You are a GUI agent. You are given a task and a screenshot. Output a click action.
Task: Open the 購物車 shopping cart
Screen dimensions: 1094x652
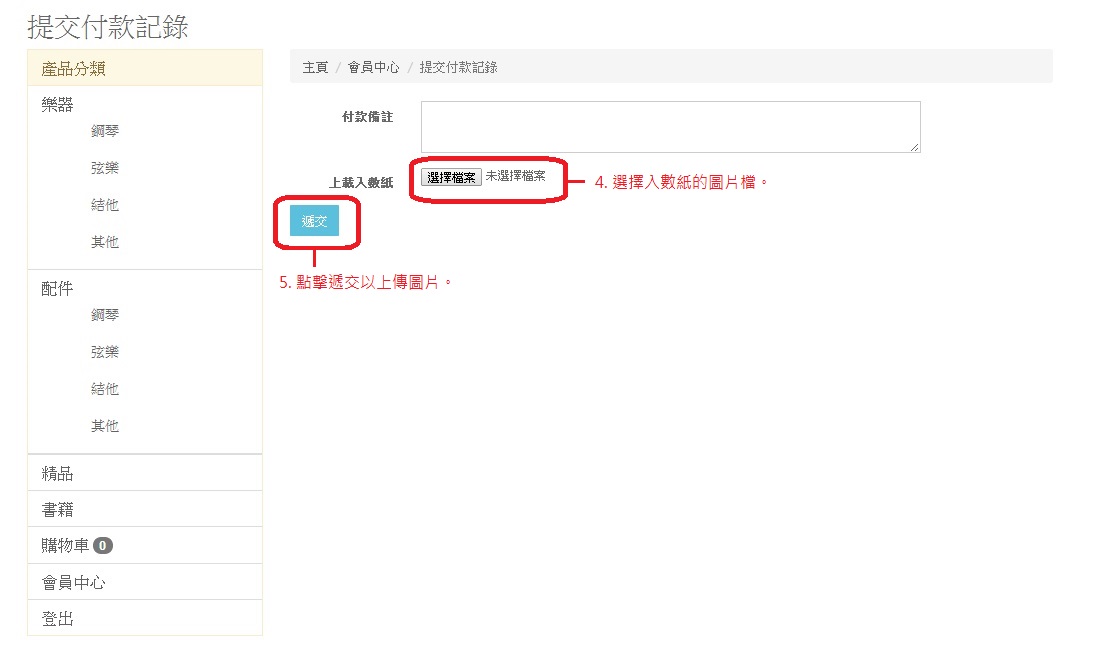66,545
